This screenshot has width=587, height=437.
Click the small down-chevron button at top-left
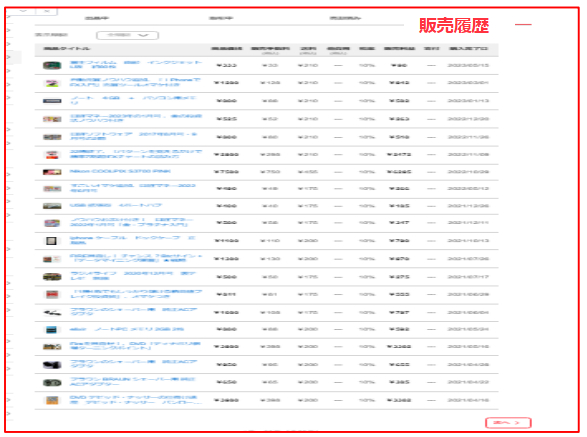pyautogui.click(x=23, y=11)
